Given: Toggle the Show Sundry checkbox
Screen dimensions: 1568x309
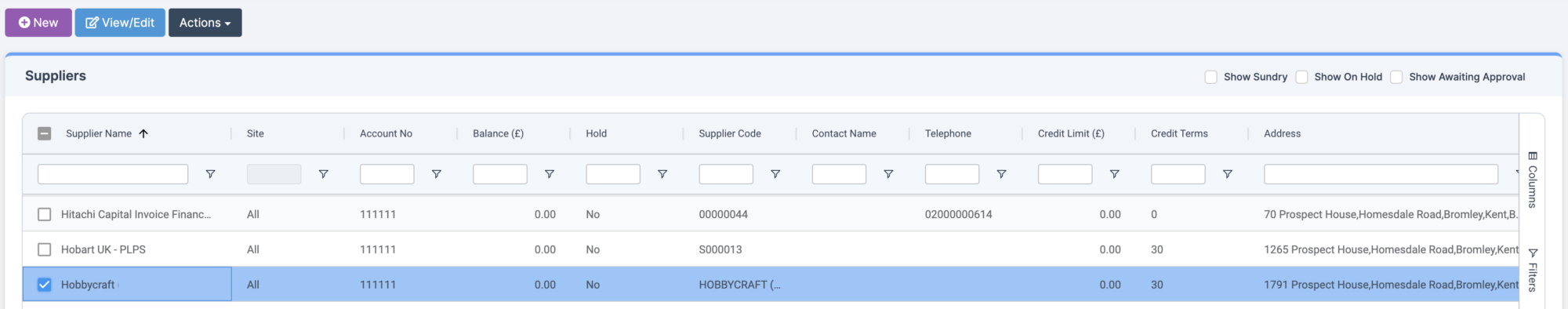Looking at the screenshot, I should point(1210,77).
